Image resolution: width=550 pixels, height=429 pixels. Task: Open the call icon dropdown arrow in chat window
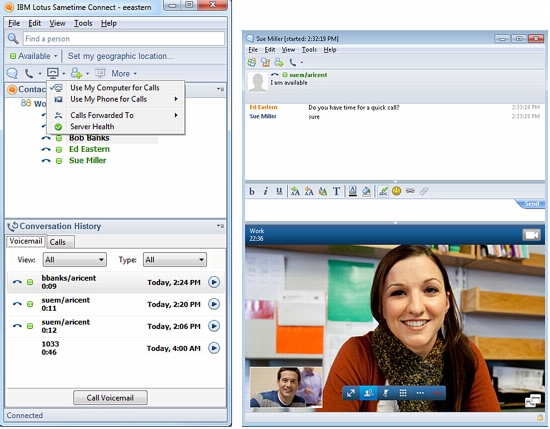pos(302,63)
